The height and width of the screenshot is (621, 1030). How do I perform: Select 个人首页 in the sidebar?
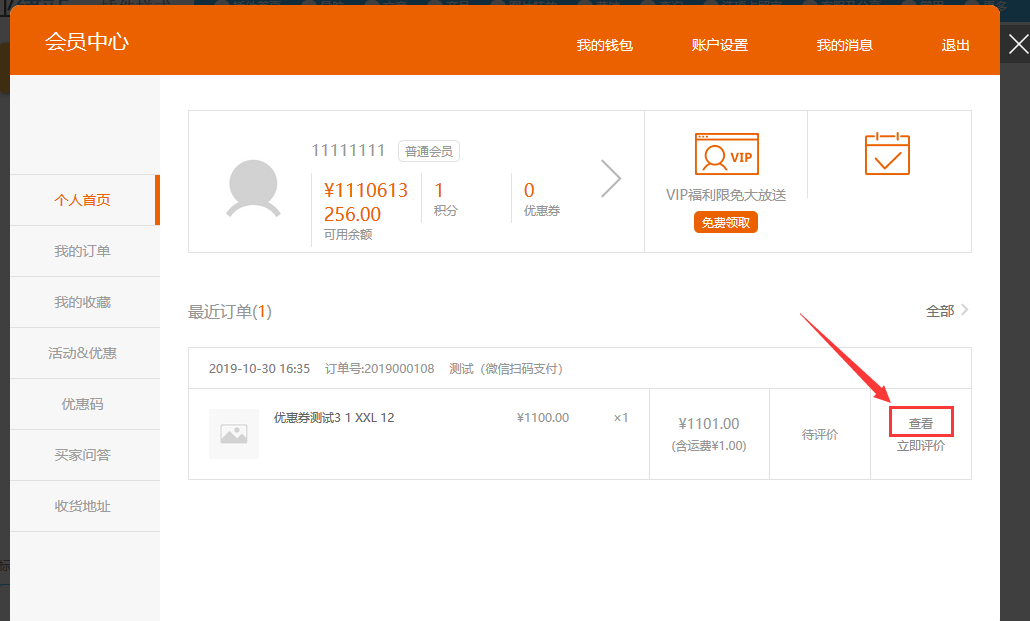point(83,200)
